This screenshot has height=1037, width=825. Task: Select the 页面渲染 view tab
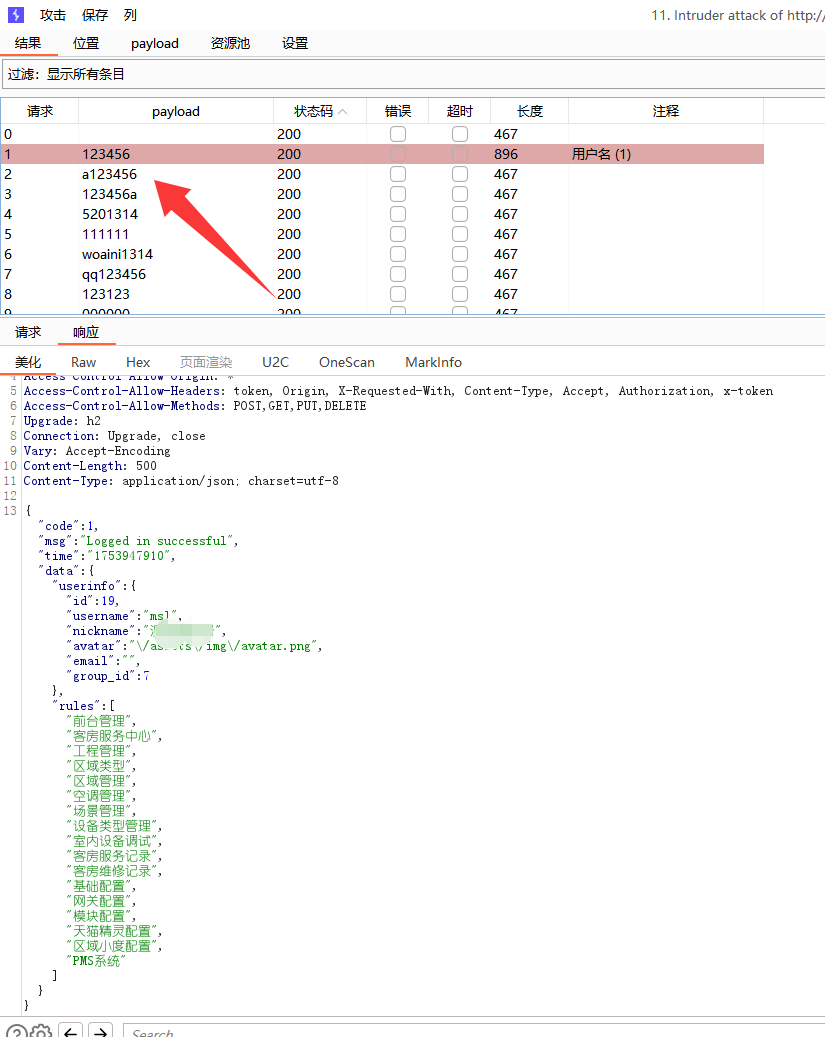click(206, 362)
